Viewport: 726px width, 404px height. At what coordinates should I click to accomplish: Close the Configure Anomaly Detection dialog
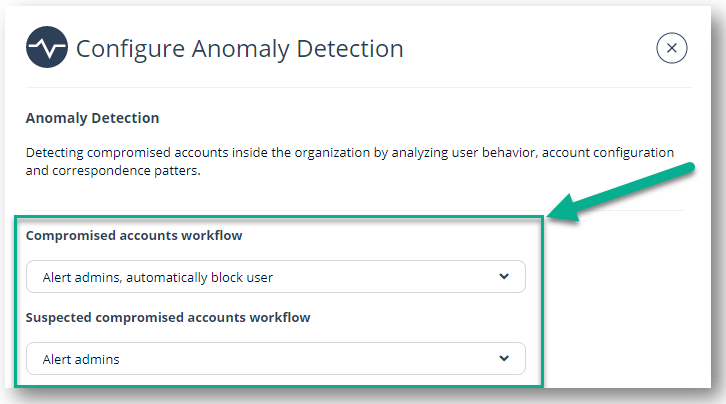(671, 48)
